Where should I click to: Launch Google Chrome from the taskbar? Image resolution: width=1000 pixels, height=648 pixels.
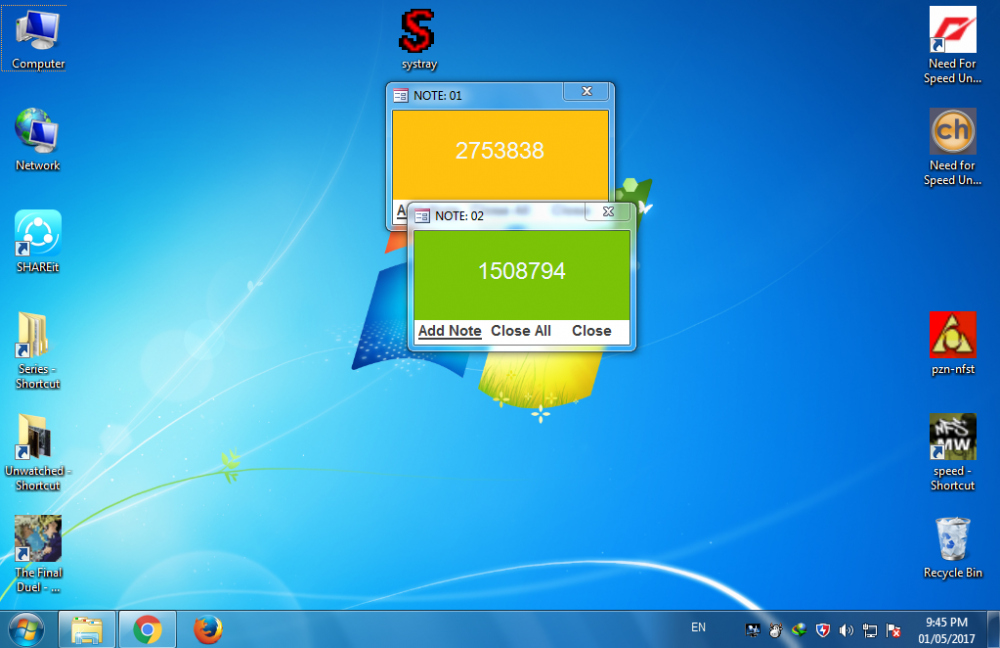pos(147,630)
